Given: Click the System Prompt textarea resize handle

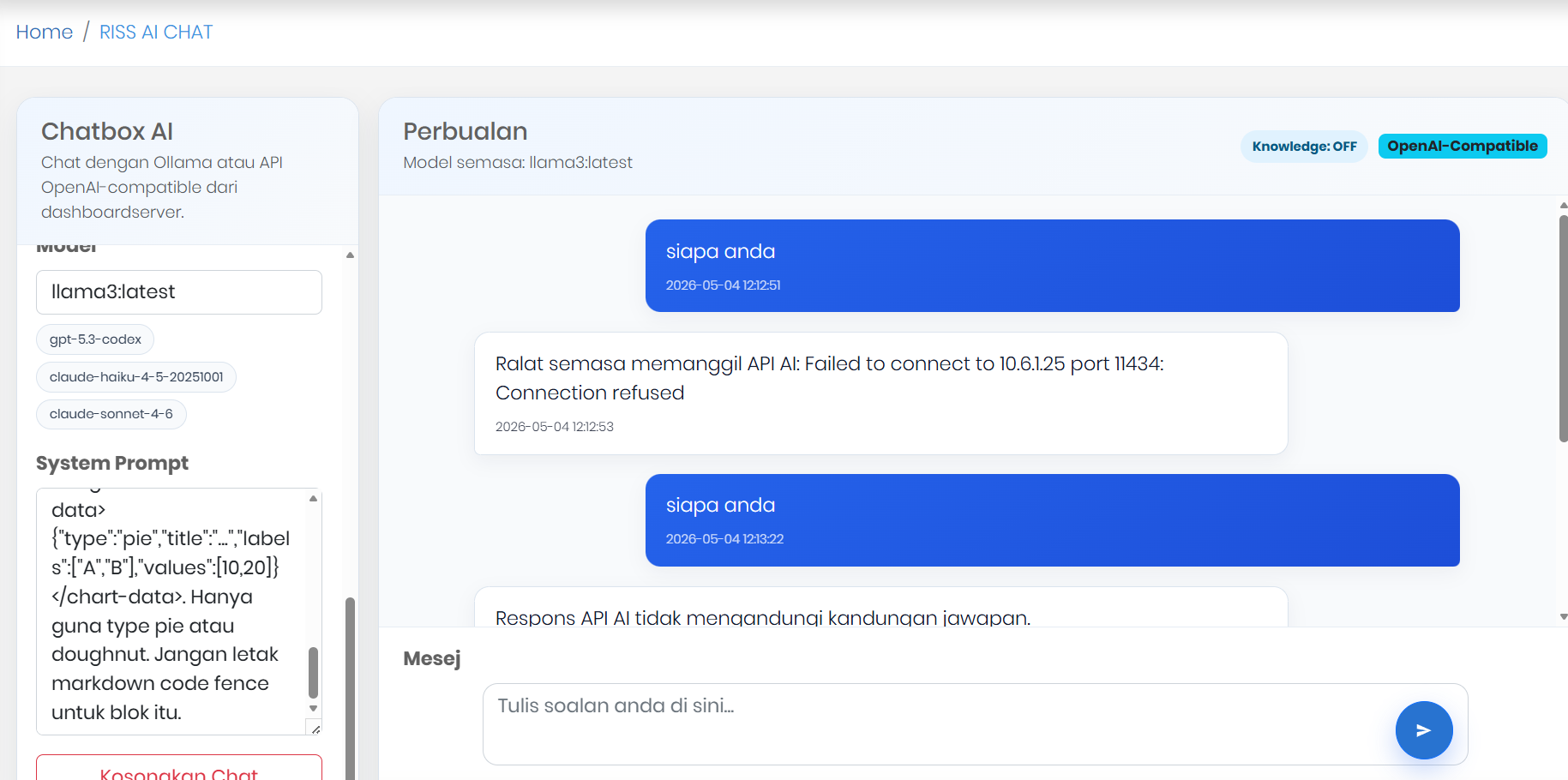Looking at the screenshot, I should (315, 728).
